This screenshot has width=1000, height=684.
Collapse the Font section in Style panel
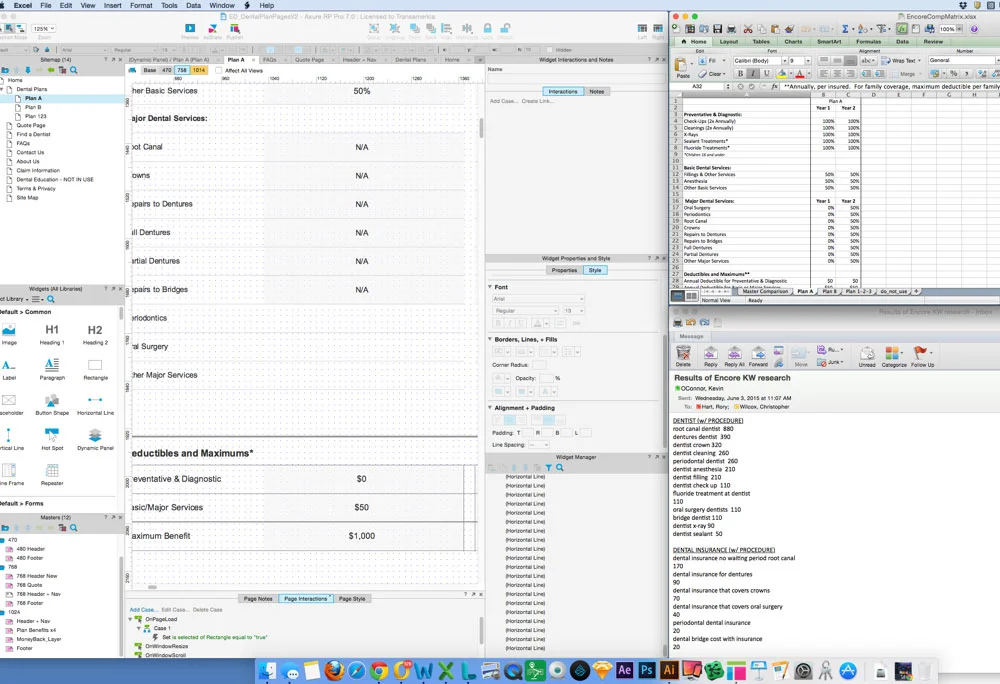point(490,287)
